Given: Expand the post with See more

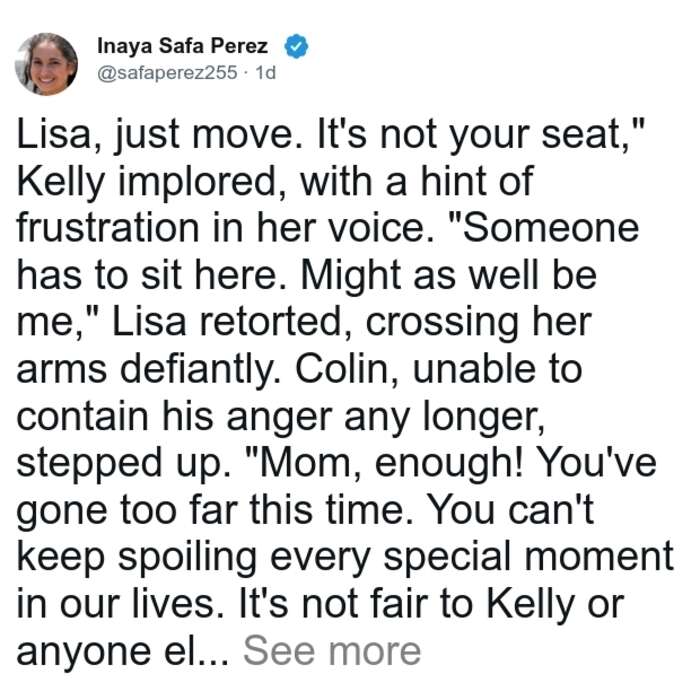Looking at the screenshot, I should [x=332, y=651].
